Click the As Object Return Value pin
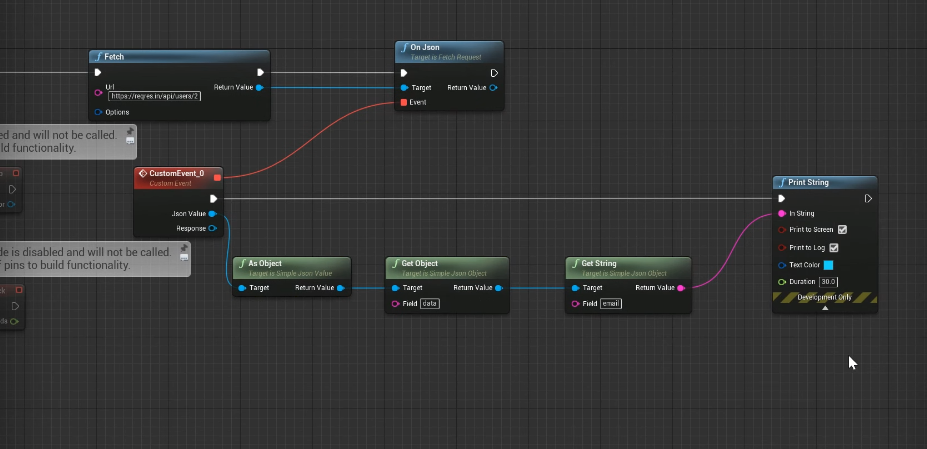 (341, 288)
